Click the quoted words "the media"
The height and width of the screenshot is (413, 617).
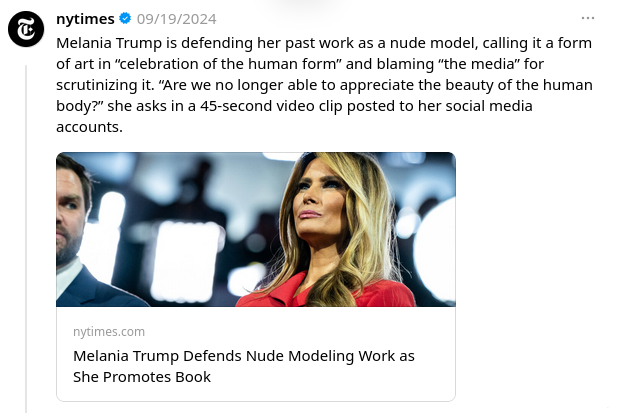[x=414, y=65]
